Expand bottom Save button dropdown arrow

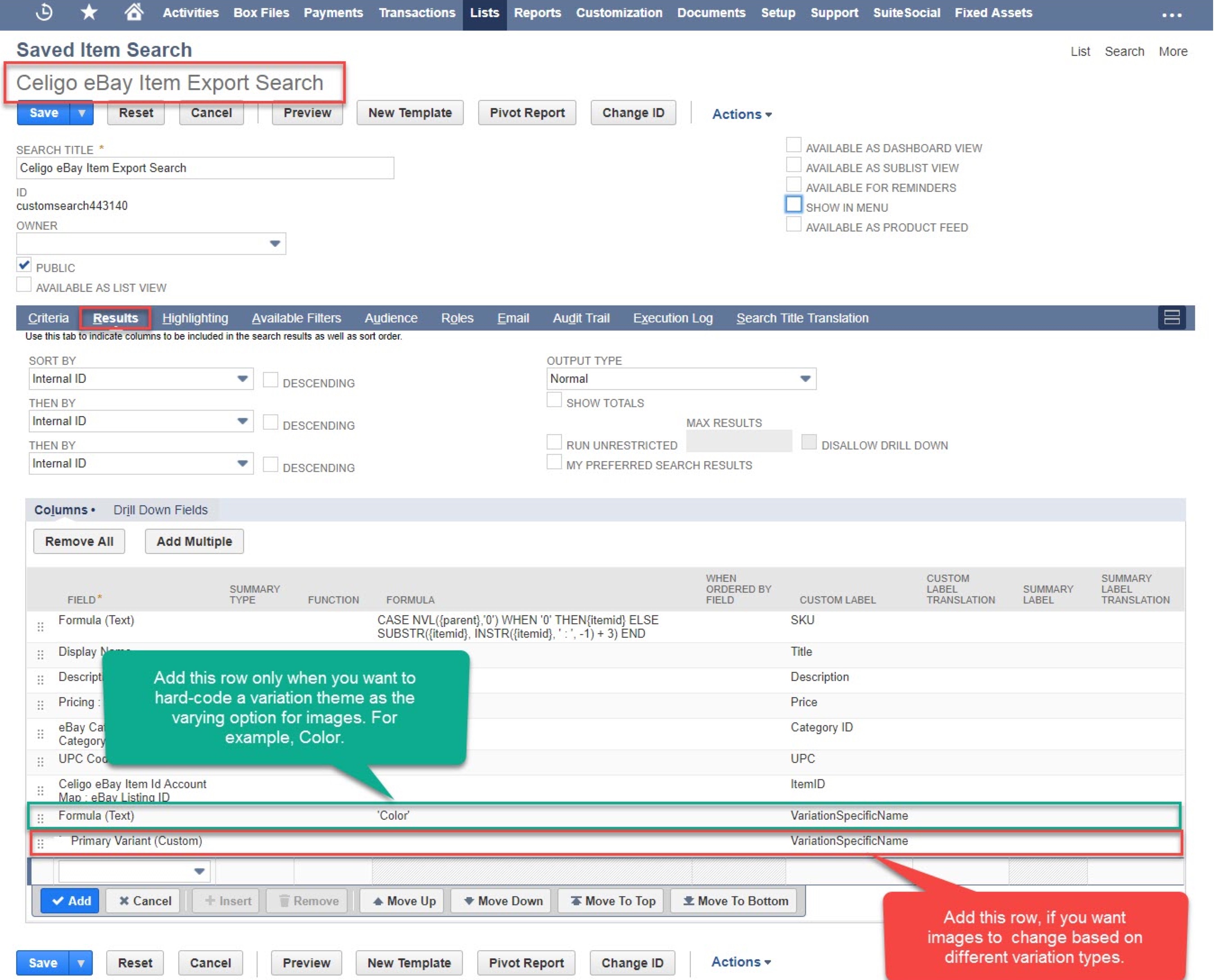tap(81, 962)
